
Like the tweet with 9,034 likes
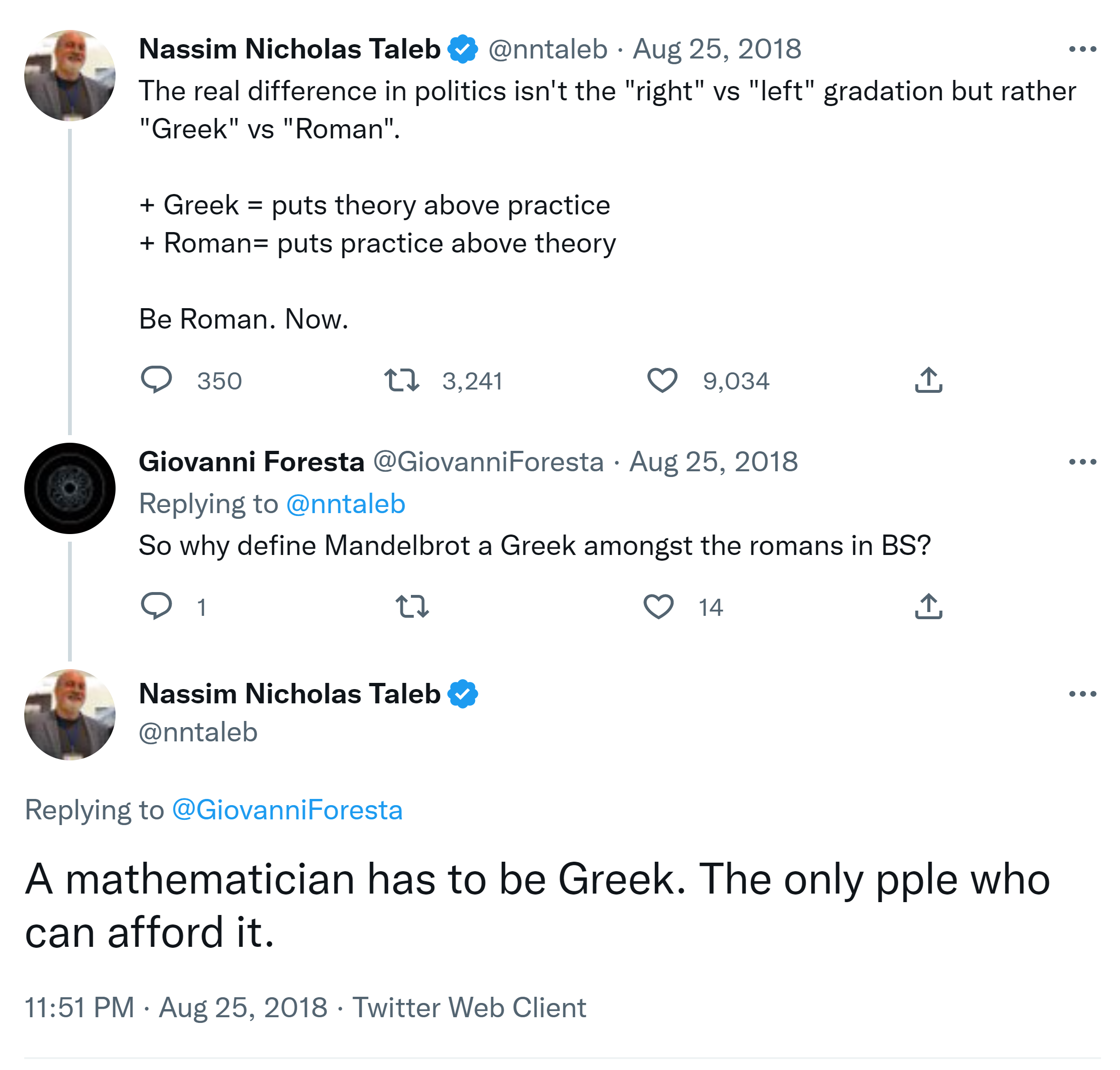coord(662,380)
